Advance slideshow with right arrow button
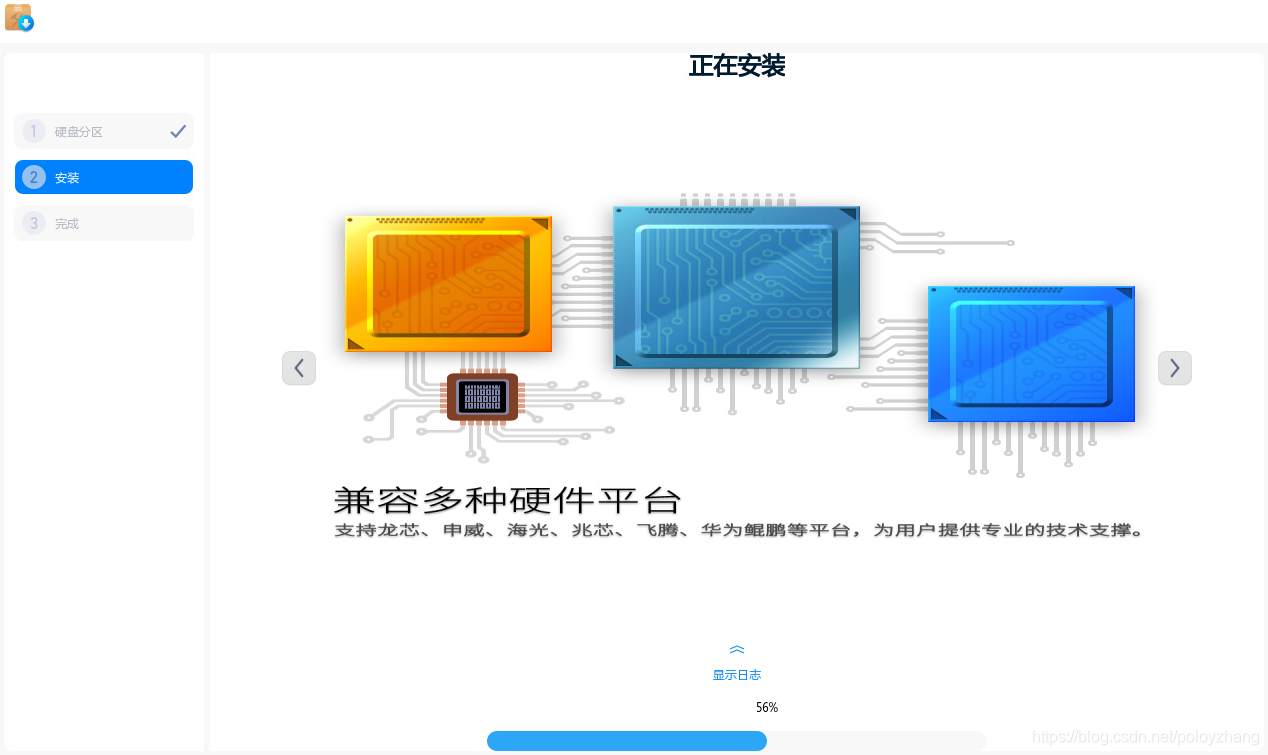Screen dimensions: 1268x755 pyautogui.click(x=1175, y=368)
